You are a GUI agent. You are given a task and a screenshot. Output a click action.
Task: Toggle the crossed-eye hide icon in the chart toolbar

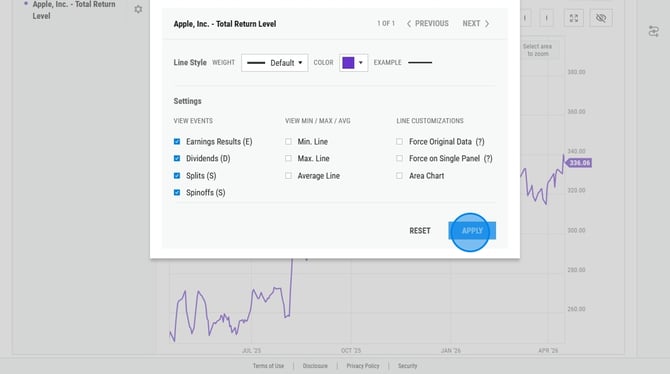click(601, 18)
